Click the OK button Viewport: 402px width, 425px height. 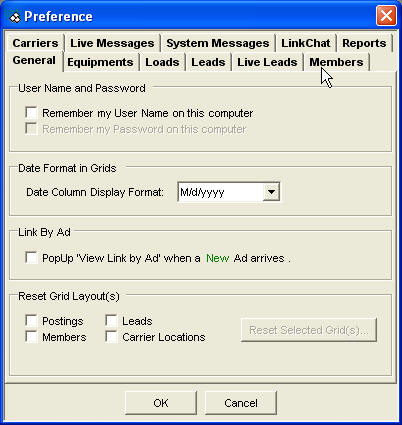(161, 403)
